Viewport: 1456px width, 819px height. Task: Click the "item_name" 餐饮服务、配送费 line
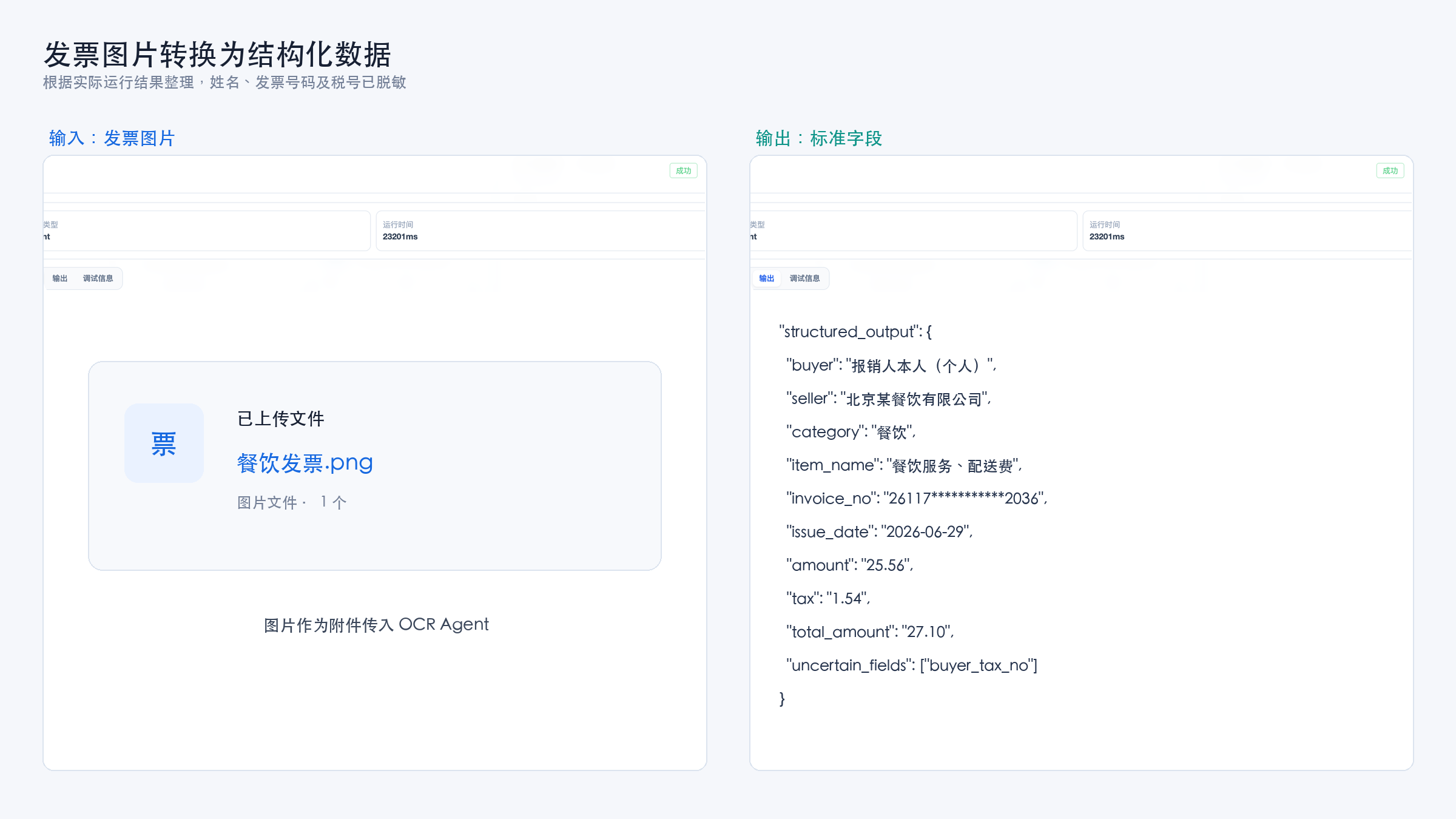click(905, 465)
